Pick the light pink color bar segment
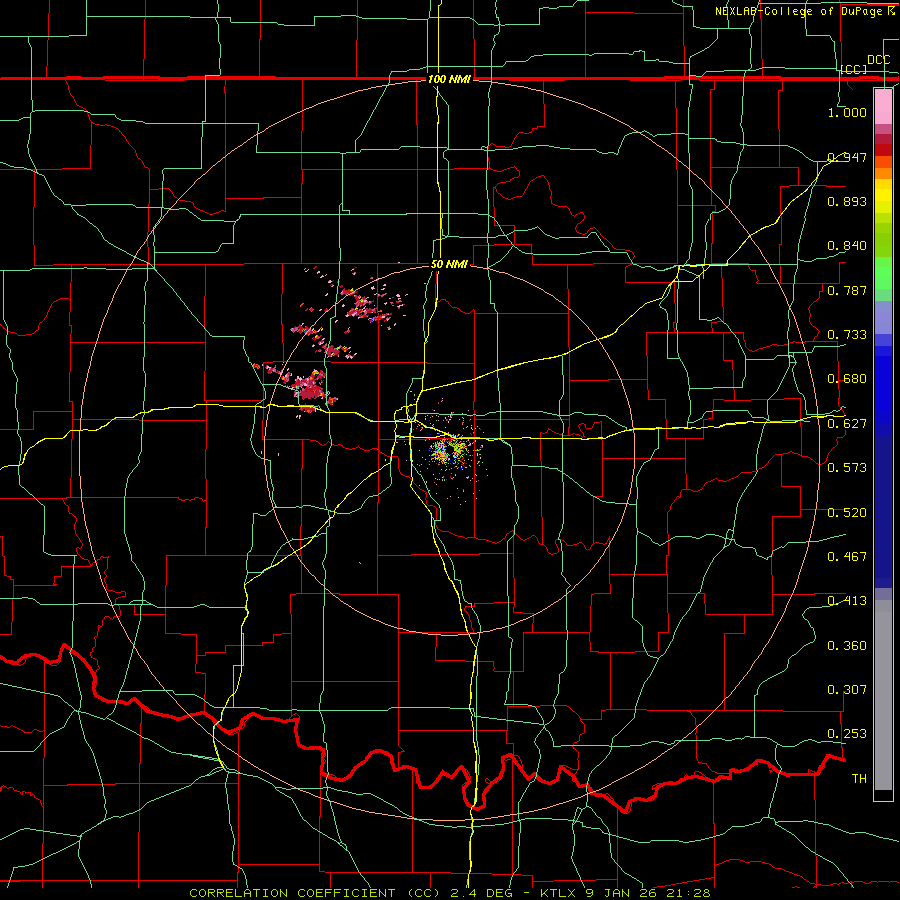The width and height of the screenshot is (900, 900). point(883,106)
